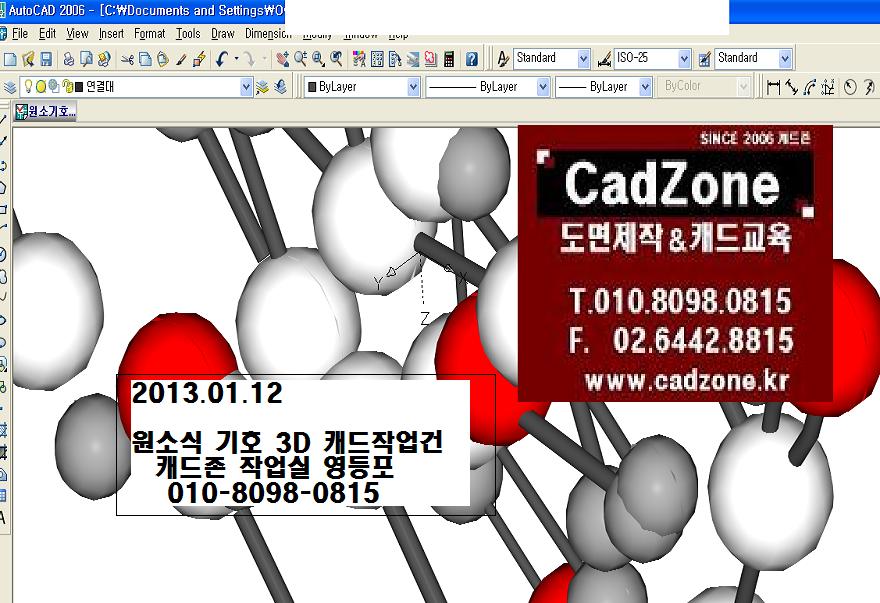Select the Zoom Window tool

tap(318, 59)
